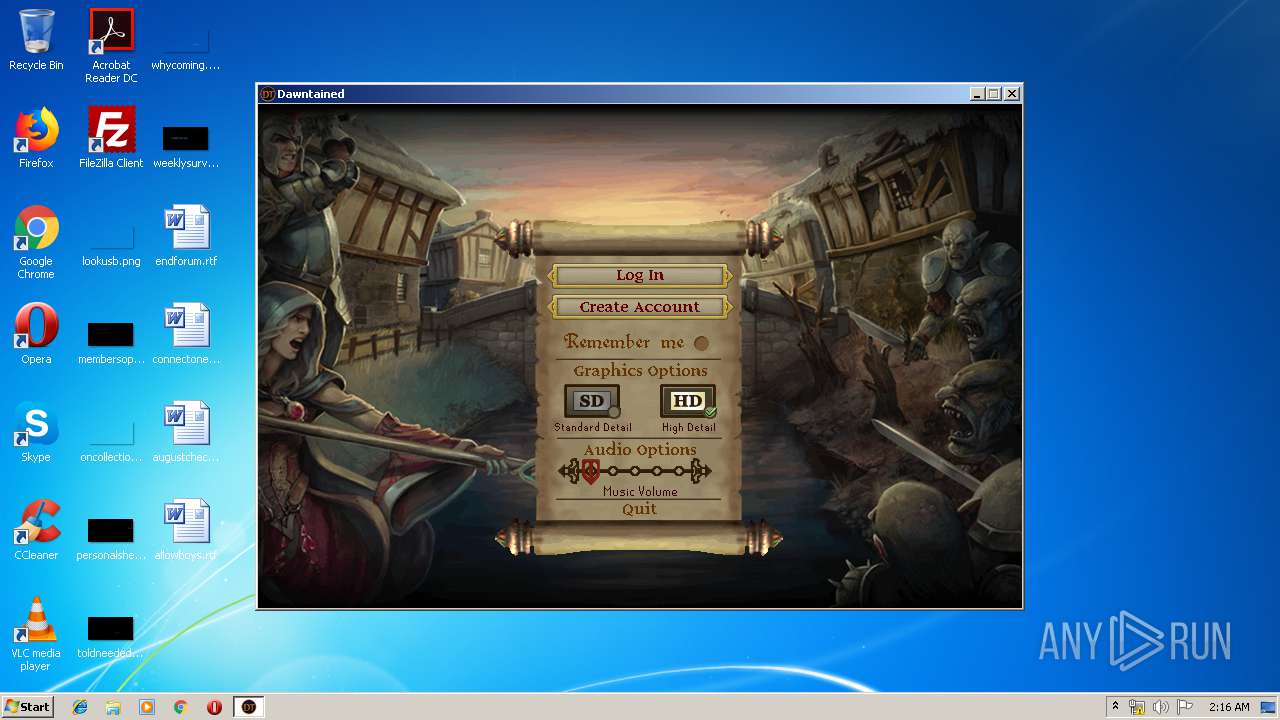This screenshot has height=720, width=1280.
Task: Open the CCleaner desktop shortcut
Action: coord(36,530)
